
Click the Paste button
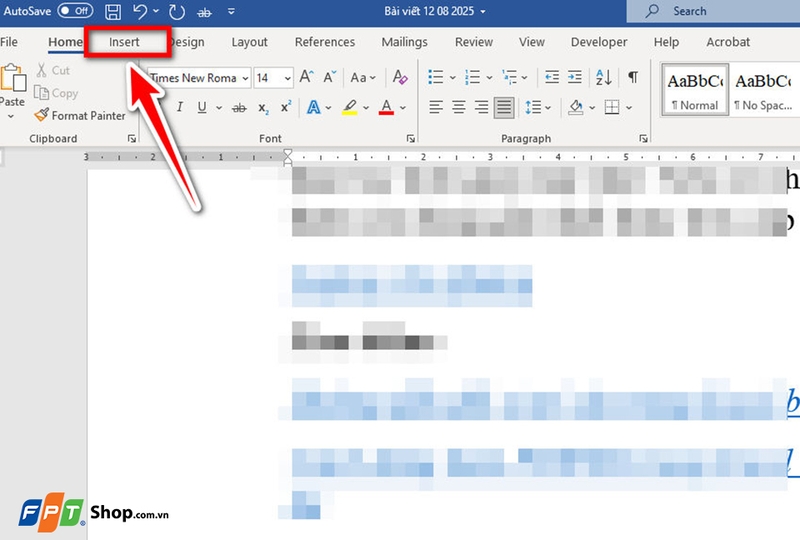[x=12, y=87]
